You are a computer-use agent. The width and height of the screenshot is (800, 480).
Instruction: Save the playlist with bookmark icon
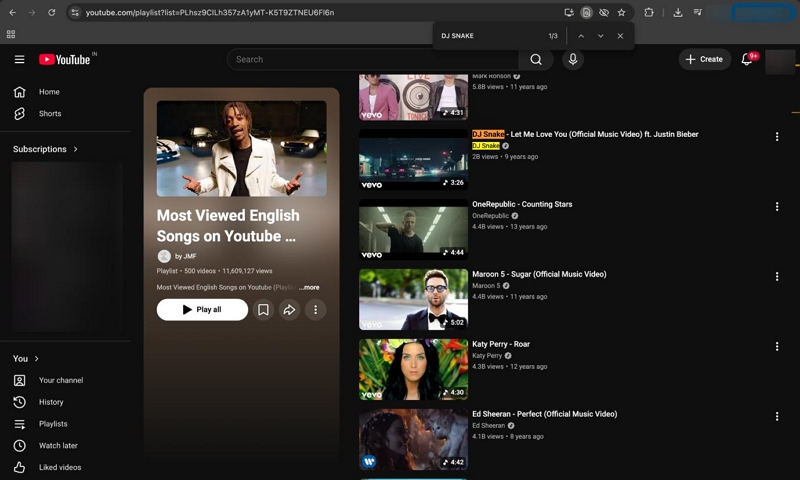(263, 310)
